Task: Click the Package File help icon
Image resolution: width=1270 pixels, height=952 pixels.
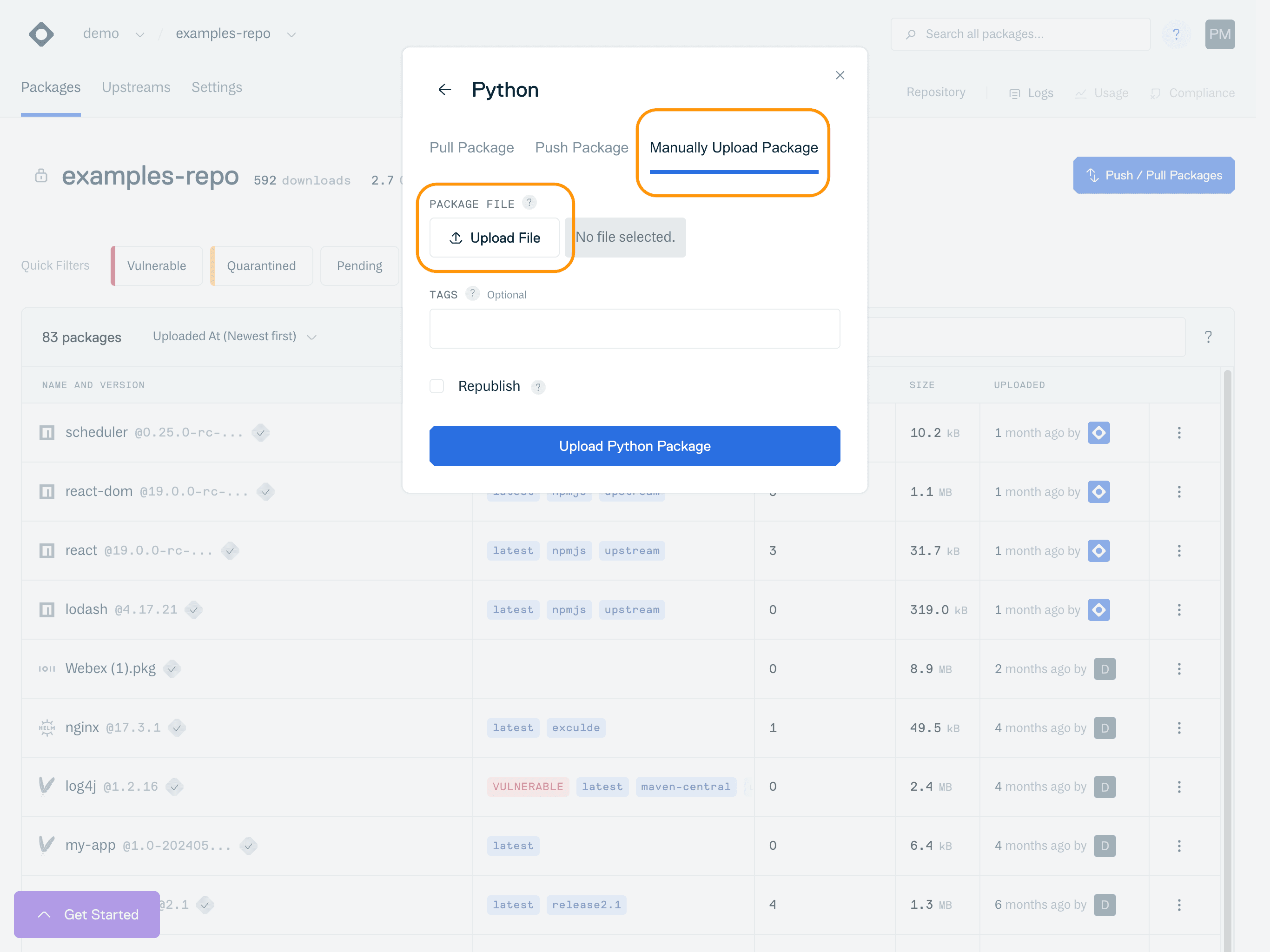Action: tap(529, 203)
